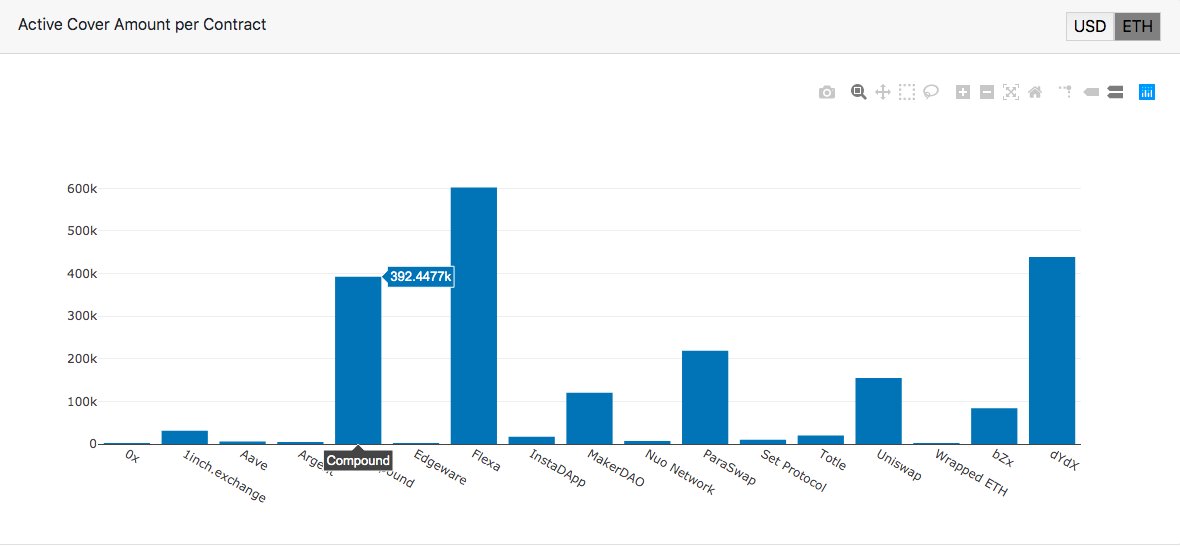Click the ParaSwap axis label
1180x547 pixels.
[730, 467]
